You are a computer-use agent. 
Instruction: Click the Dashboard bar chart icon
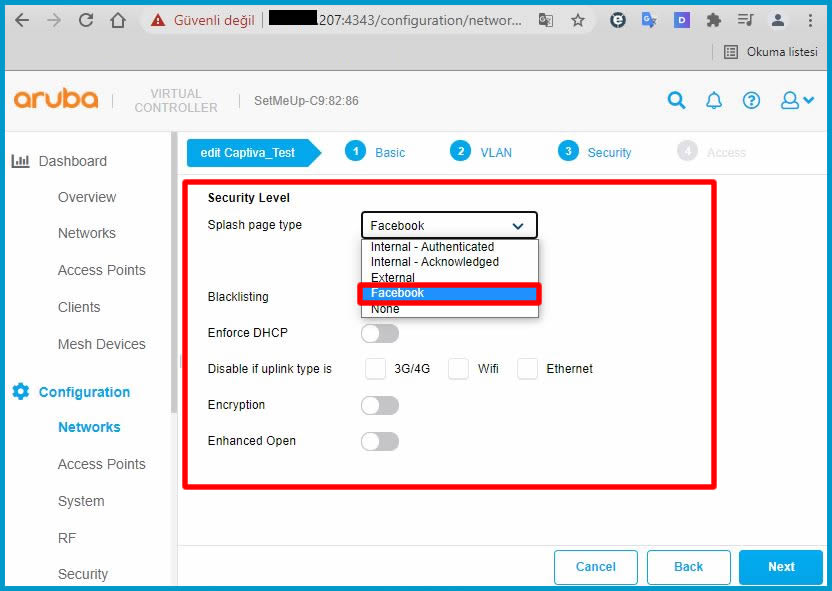tap(20, 161)
